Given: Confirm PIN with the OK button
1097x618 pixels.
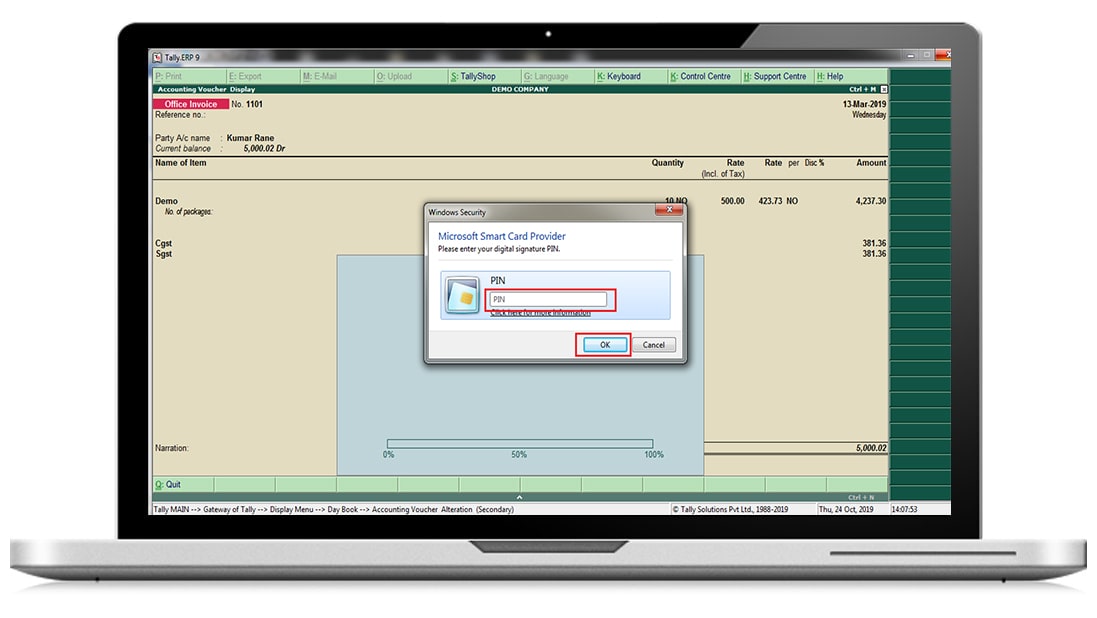Looking at the screenshot, I should coord(604,345).
